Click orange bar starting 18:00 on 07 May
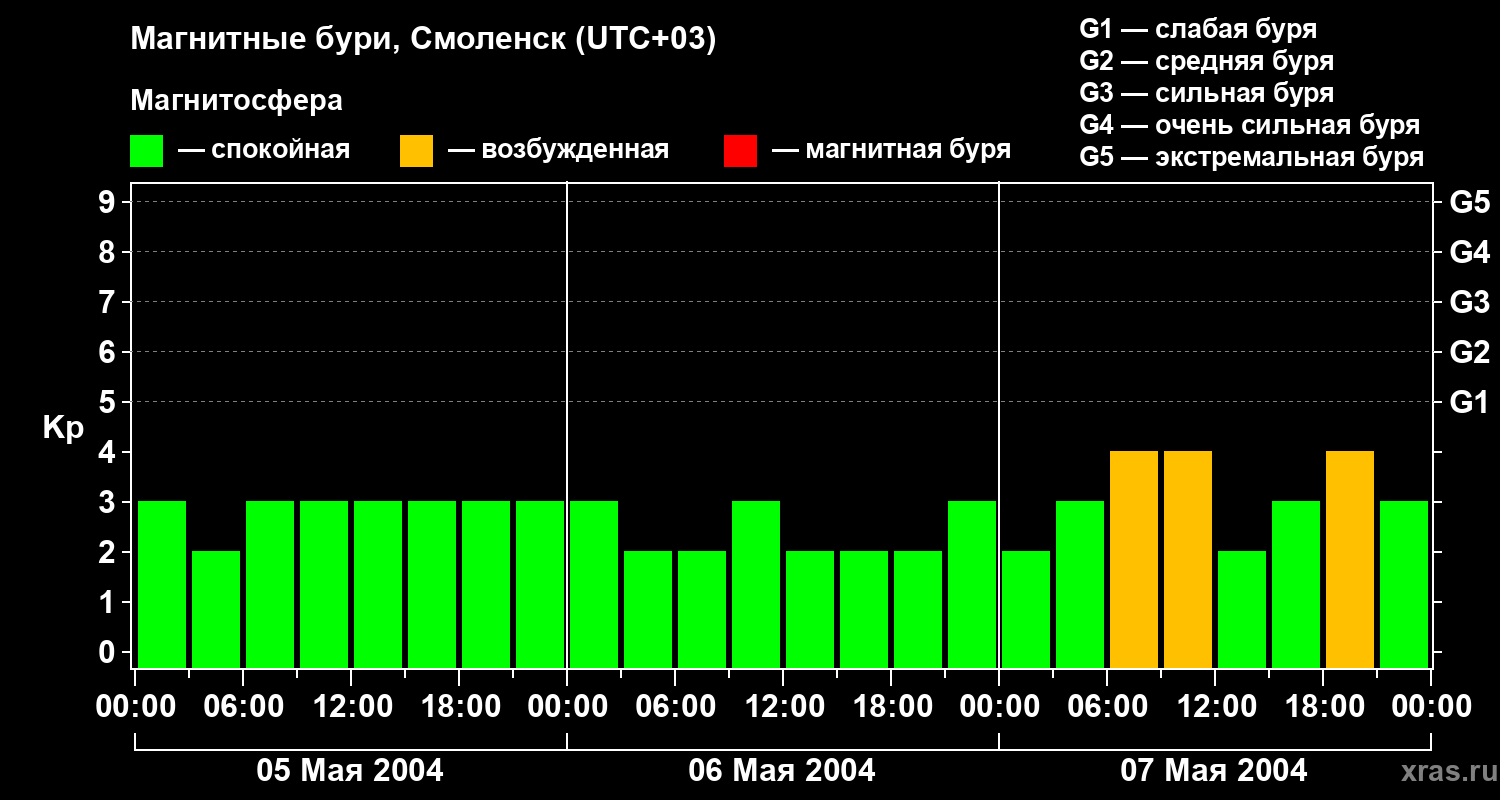1500x800 pixels. pos(1350,560)
